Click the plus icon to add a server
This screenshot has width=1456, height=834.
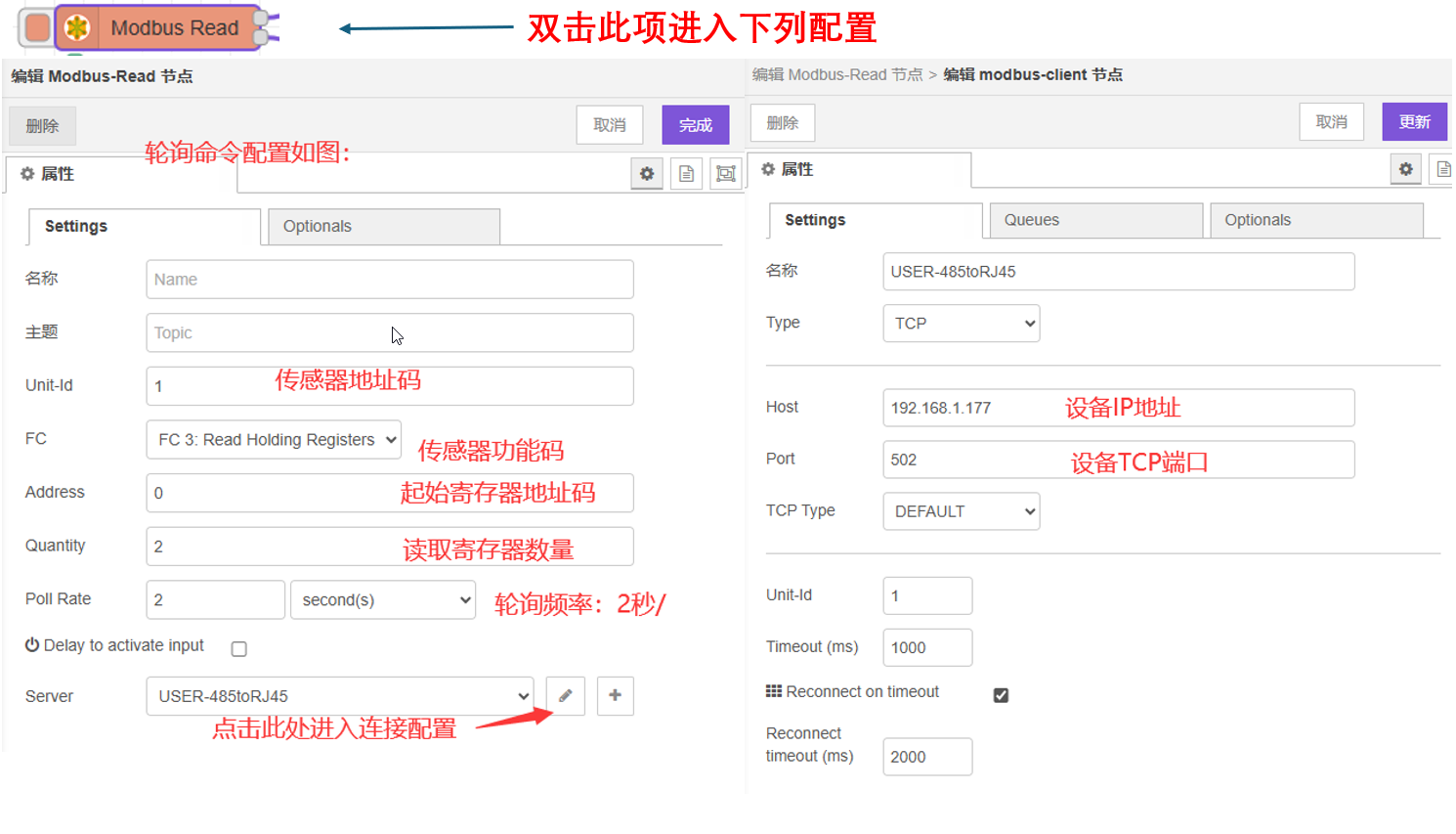[x=615, y=696]
